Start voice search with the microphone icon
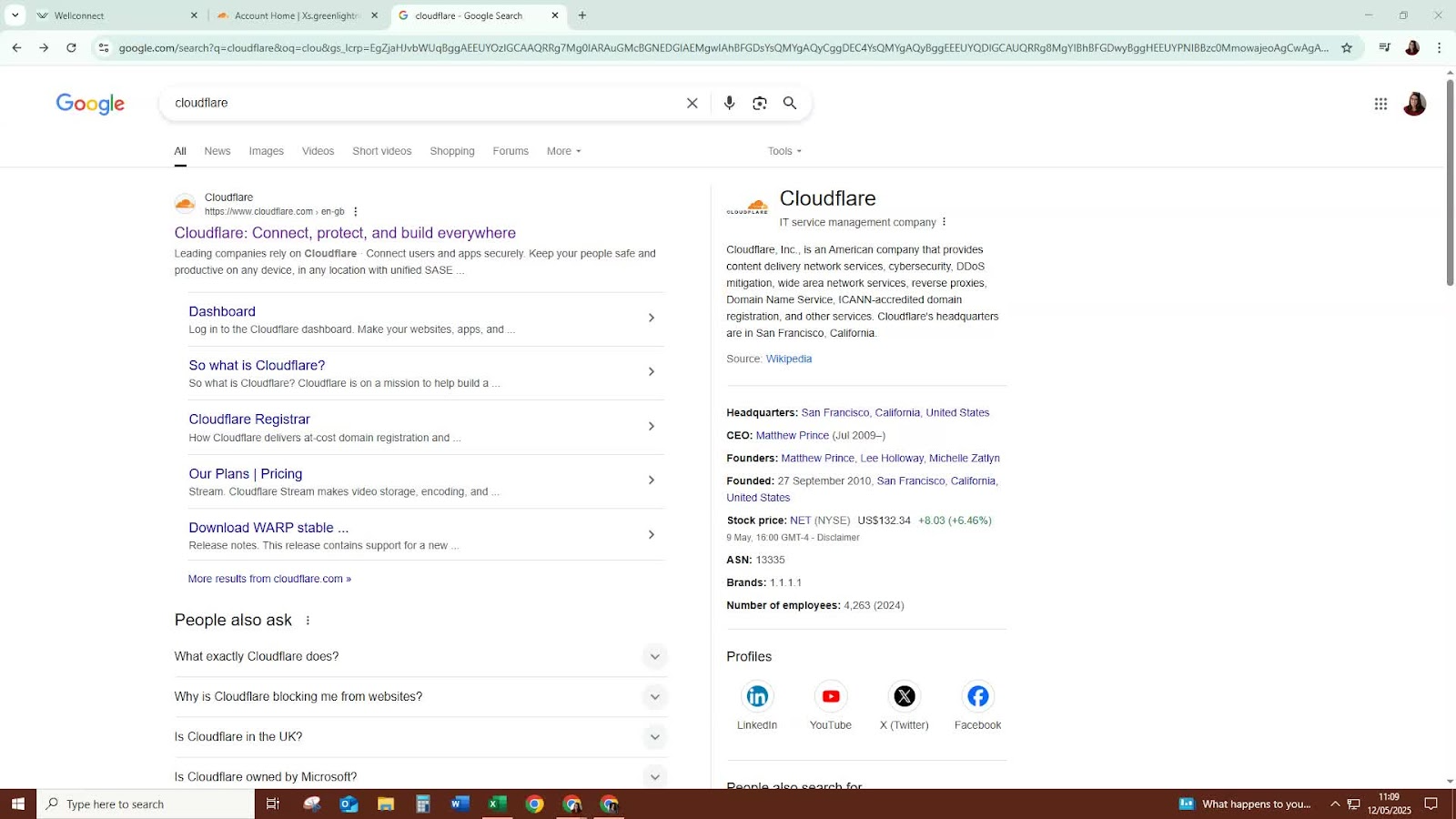This screenshot has height=819, width=1456. tap(729, 103)
